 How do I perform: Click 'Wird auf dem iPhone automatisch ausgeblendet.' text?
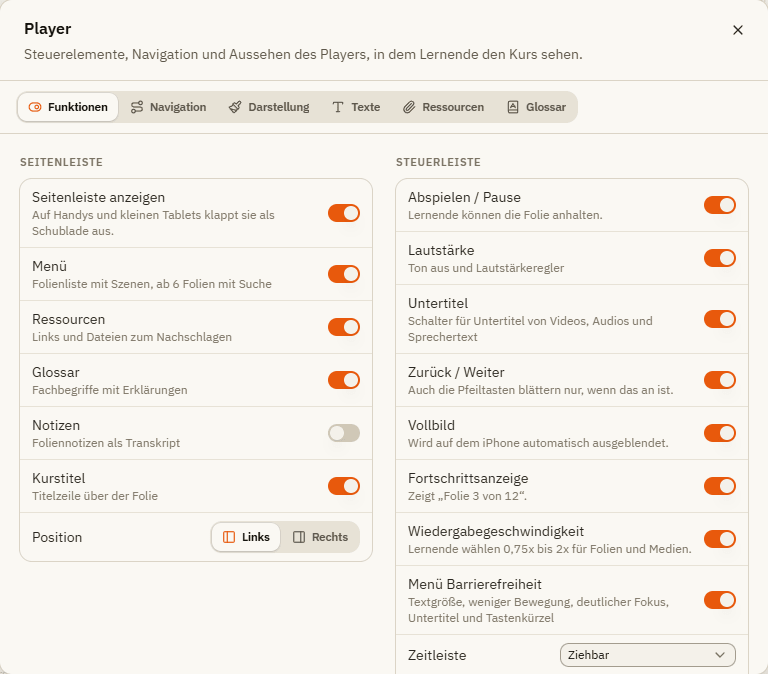pyautogui.click(x=538, y=443)
